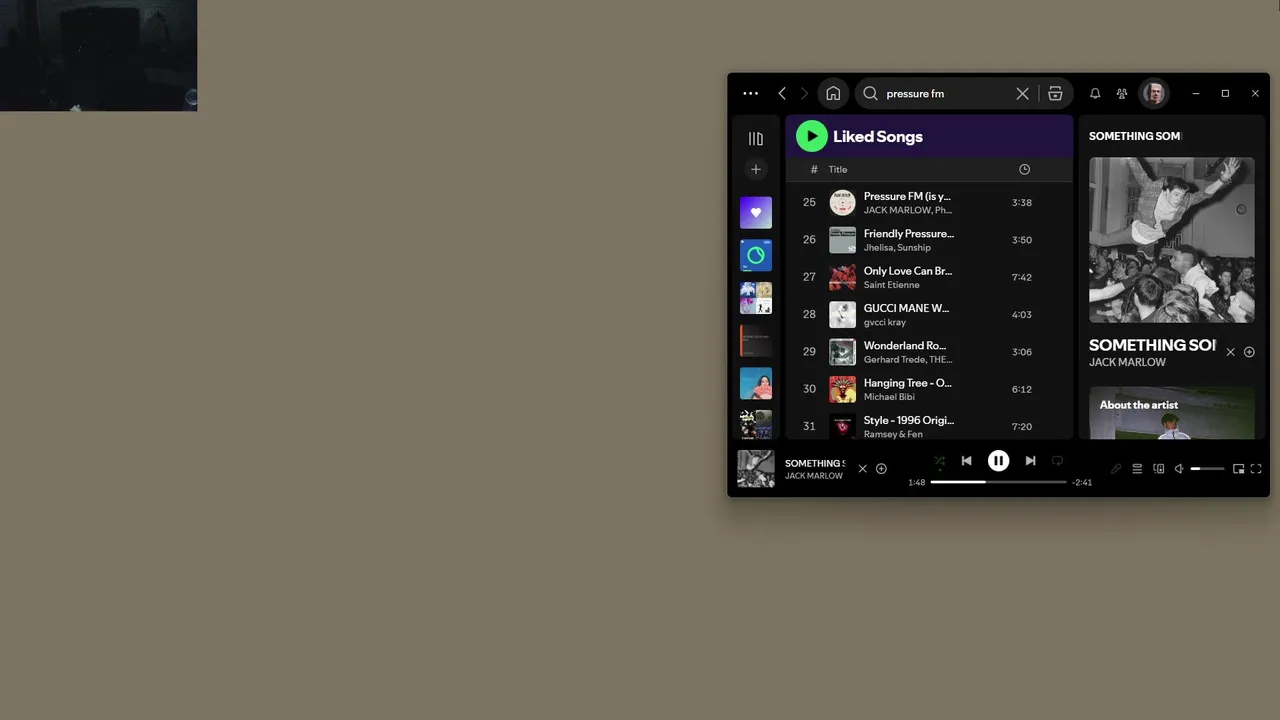Screen dimensions: 1280x720
Task: Skip to the next track
Action: point(1030,461)
